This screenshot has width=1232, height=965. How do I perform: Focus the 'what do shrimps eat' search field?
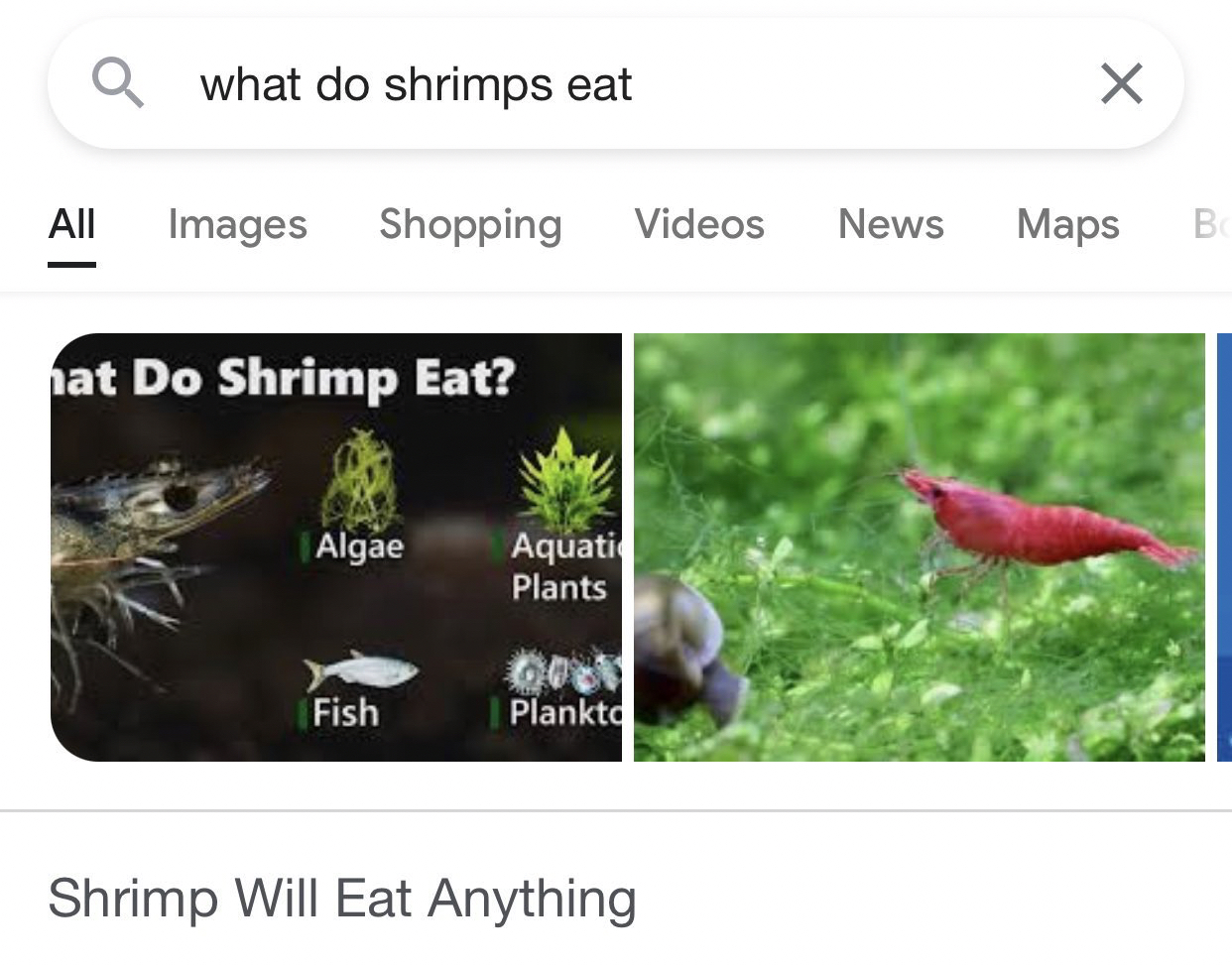click(x=615, y=83)
